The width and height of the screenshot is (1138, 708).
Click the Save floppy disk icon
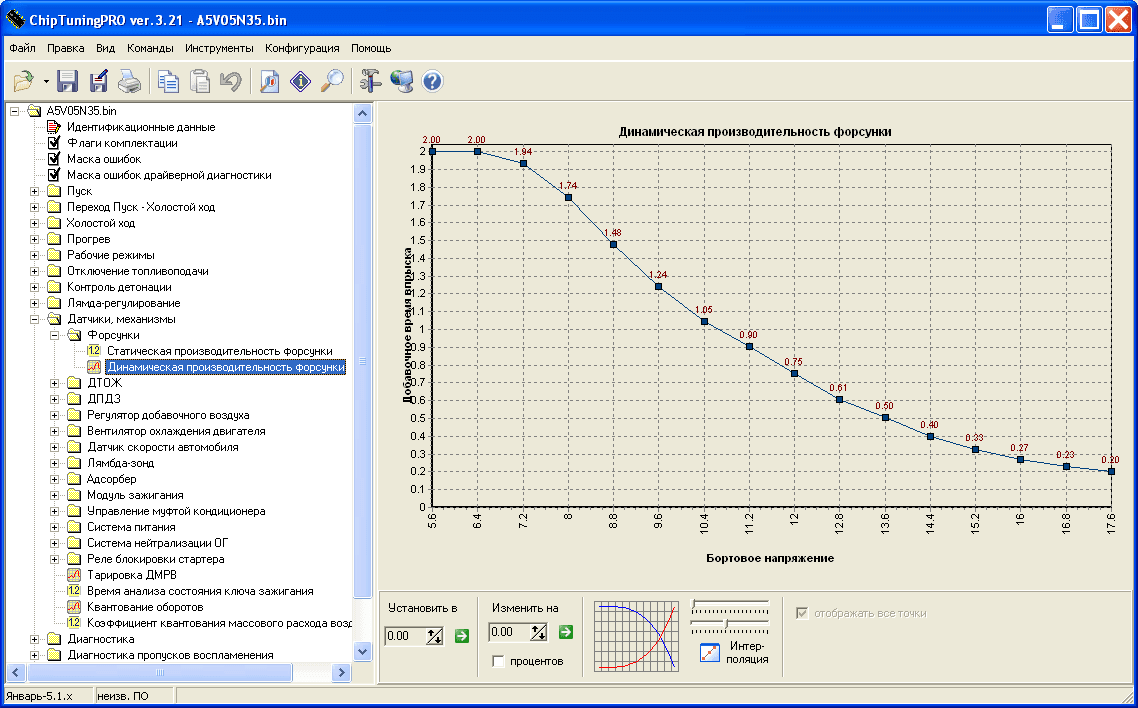[67, 81]
